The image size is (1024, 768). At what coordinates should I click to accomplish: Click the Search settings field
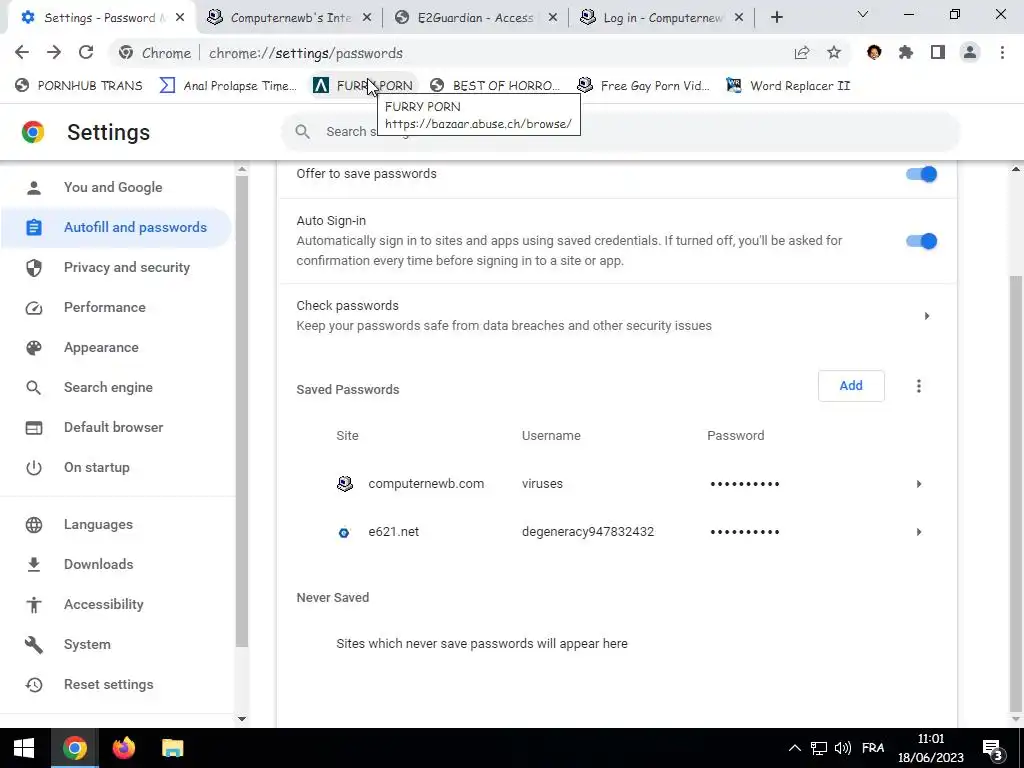tap(620, 132)
